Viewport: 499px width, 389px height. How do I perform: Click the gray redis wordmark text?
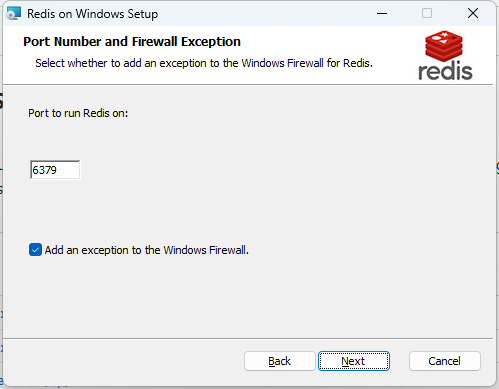click(445, 71)
